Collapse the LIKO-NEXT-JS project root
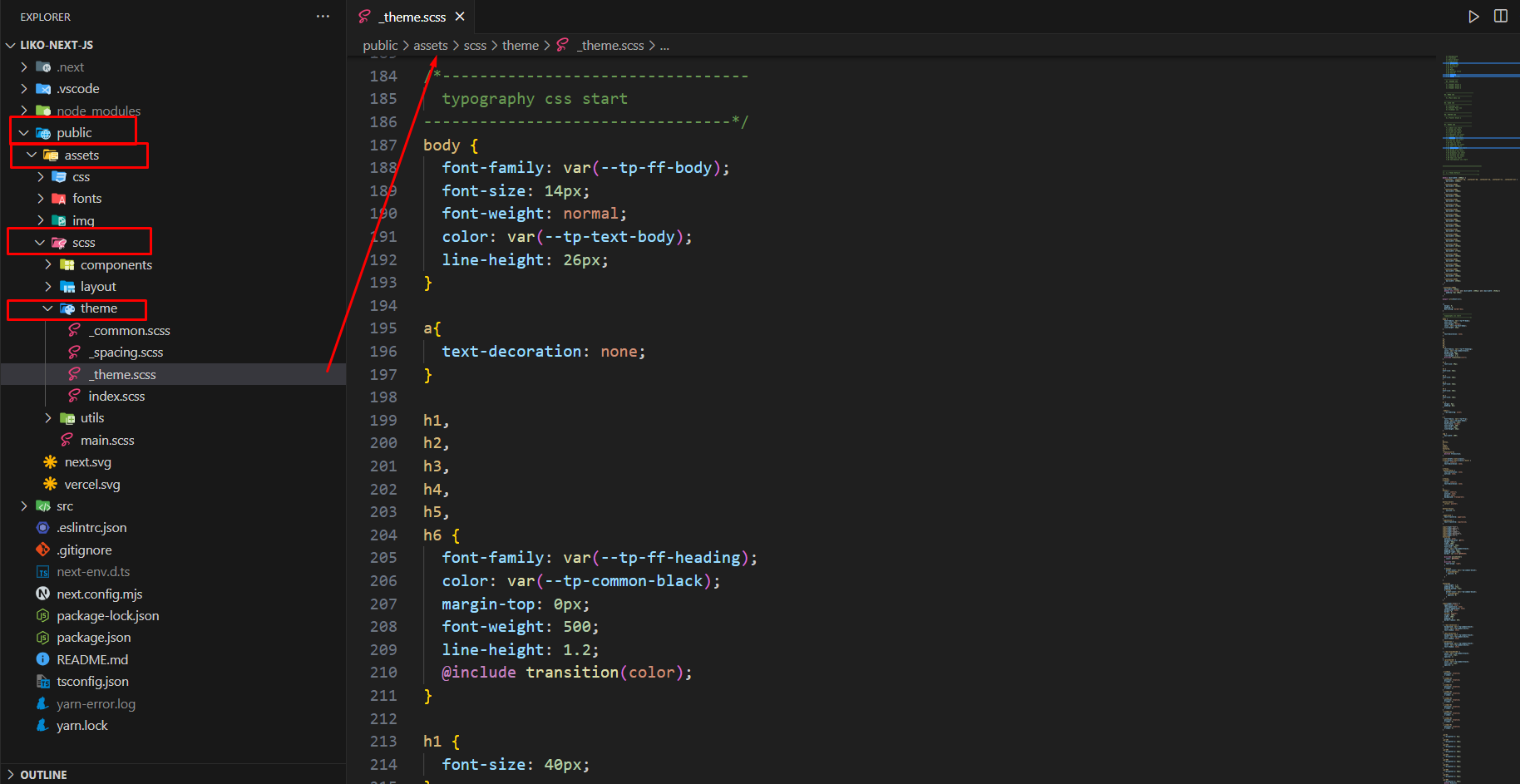The width and height of the screenshot is (1520, 784). tap(56, 45)
